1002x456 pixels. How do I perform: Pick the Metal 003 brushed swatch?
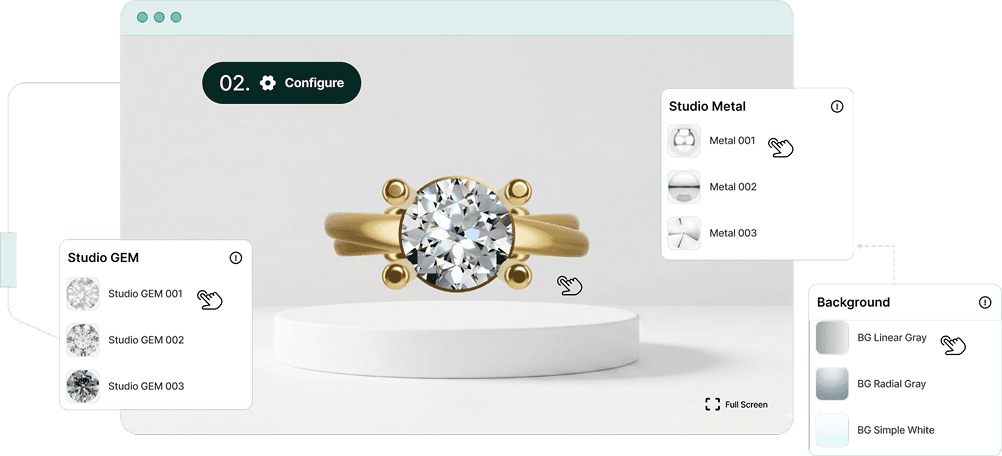(x=684, y=233)
